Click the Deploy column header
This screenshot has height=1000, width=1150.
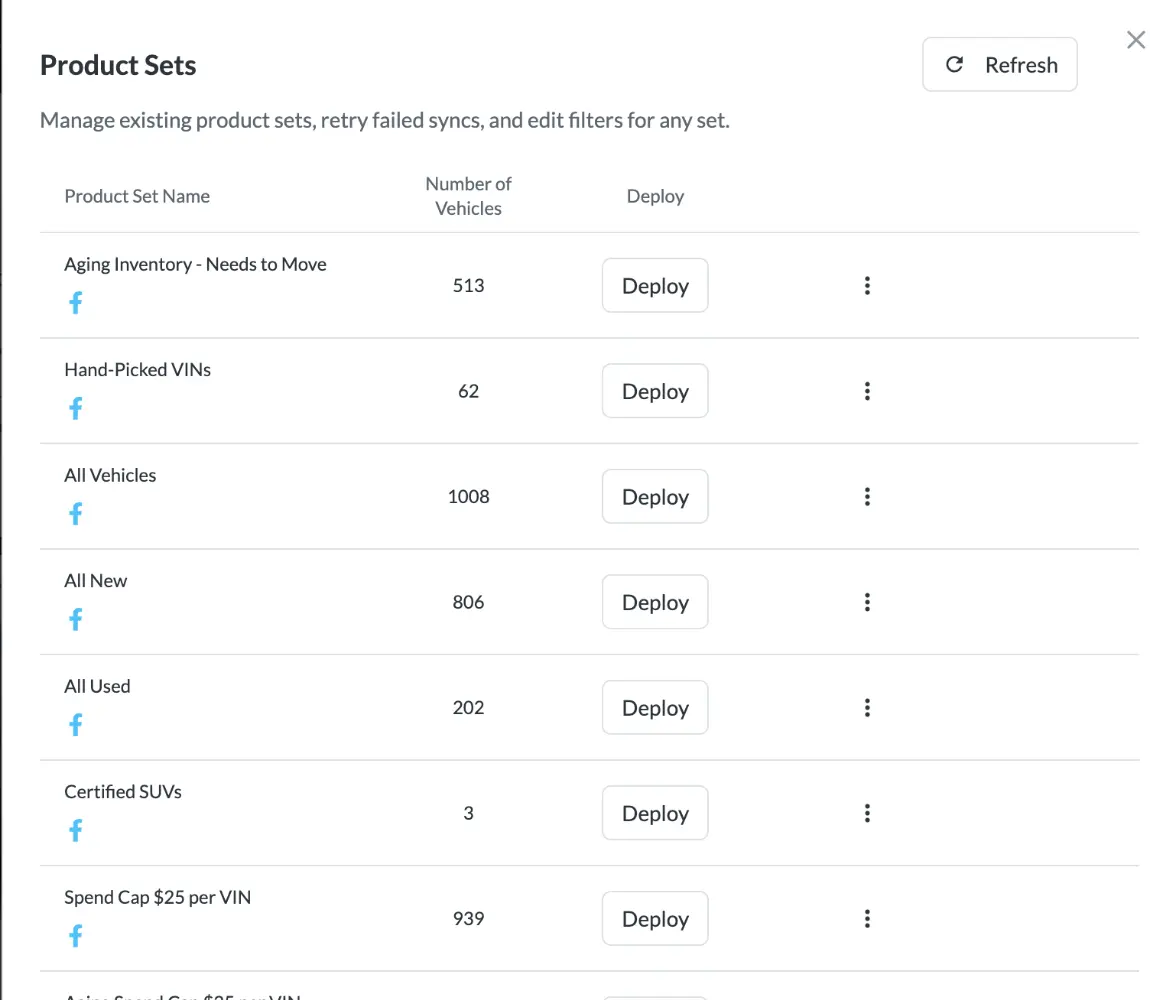click(x=655, y=196)
